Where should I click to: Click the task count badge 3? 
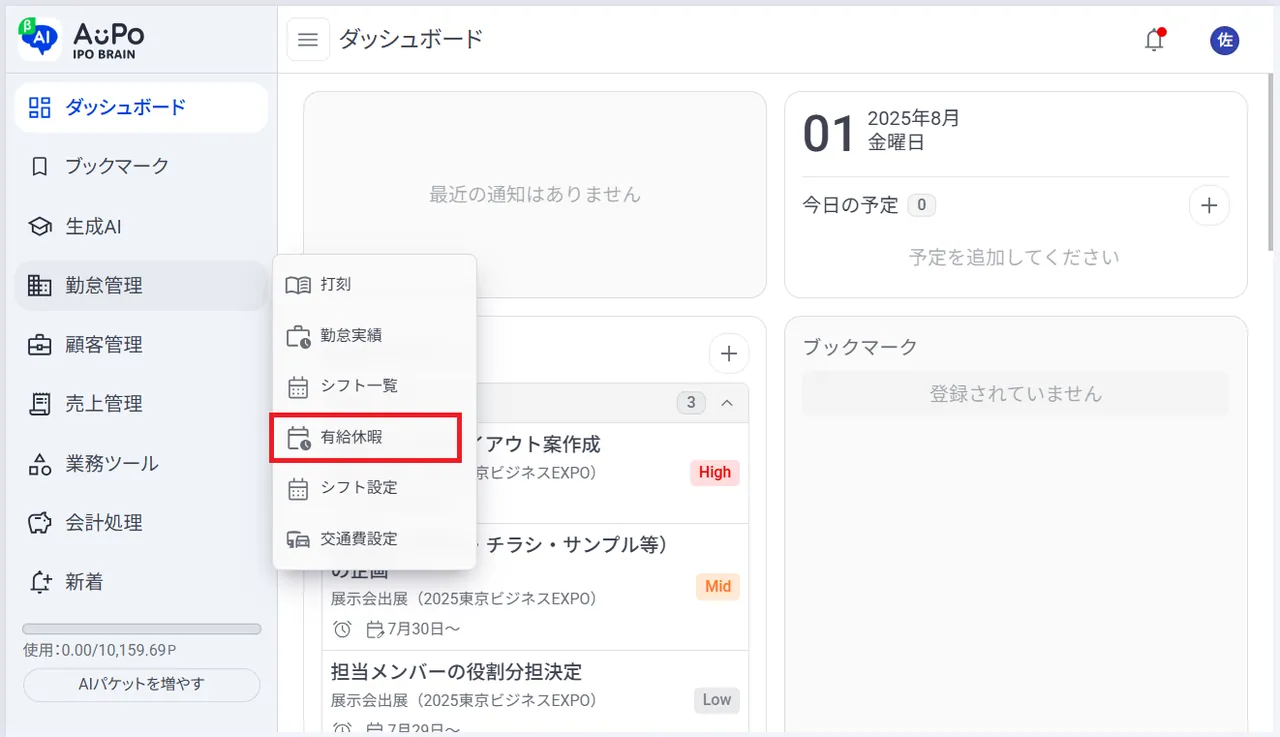(691, 403)
